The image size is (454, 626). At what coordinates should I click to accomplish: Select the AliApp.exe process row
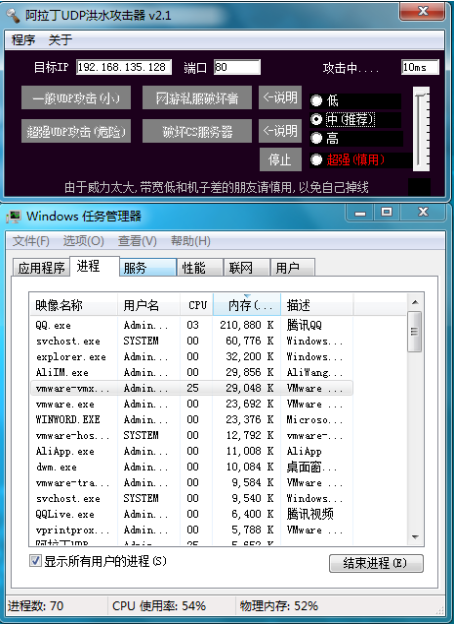click(x=192, y=451)
